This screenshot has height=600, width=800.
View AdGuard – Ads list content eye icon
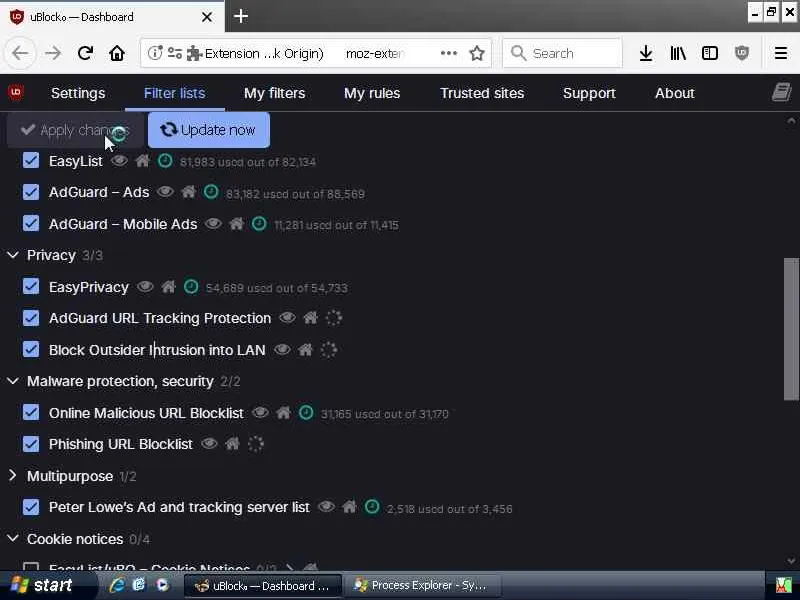165,192
